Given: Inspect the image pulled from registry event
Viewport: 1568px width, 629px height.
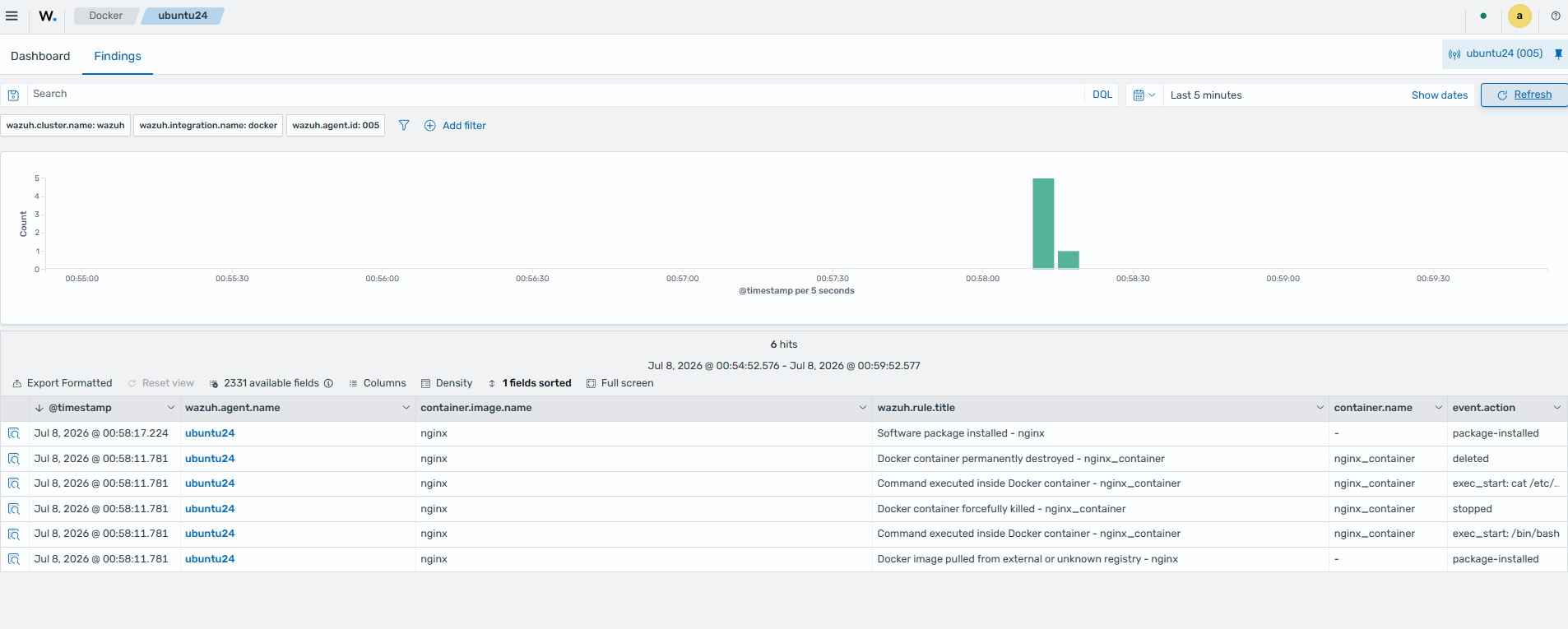Looking at the screenshot, I should click(14, 559).
